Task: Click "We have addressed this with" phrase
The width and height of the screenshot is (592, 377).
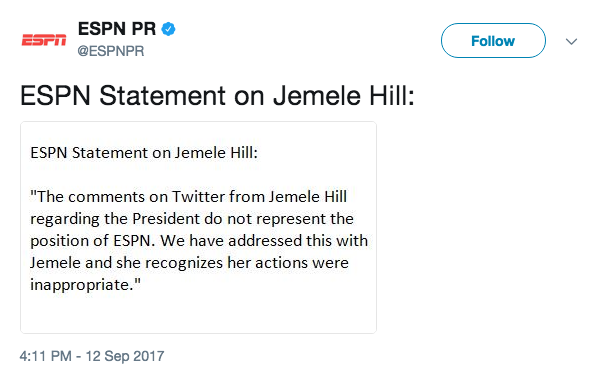Action: pos(264,241)
